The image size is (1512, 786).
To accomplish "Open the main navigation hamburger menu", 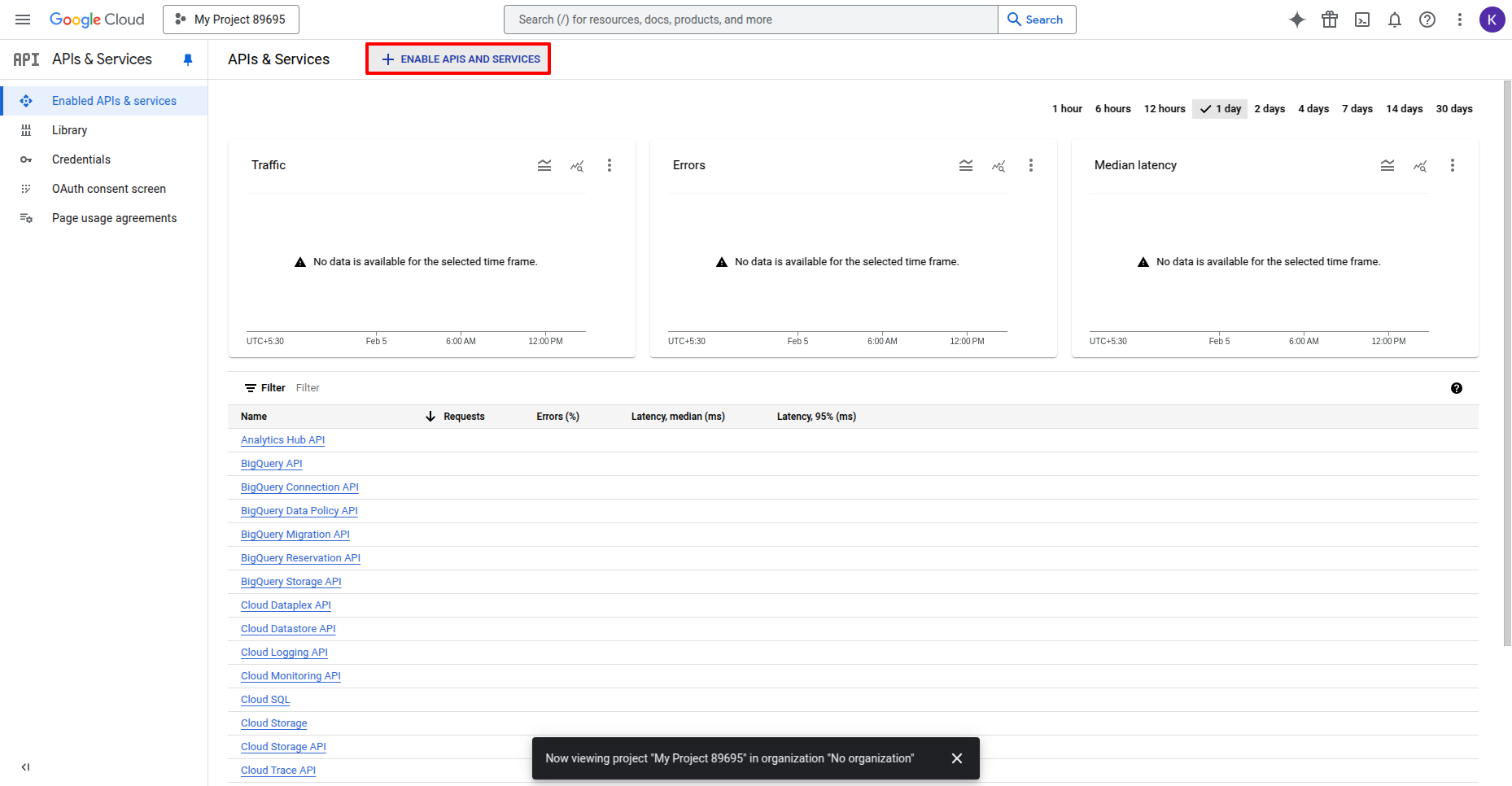I will (23, 20).
